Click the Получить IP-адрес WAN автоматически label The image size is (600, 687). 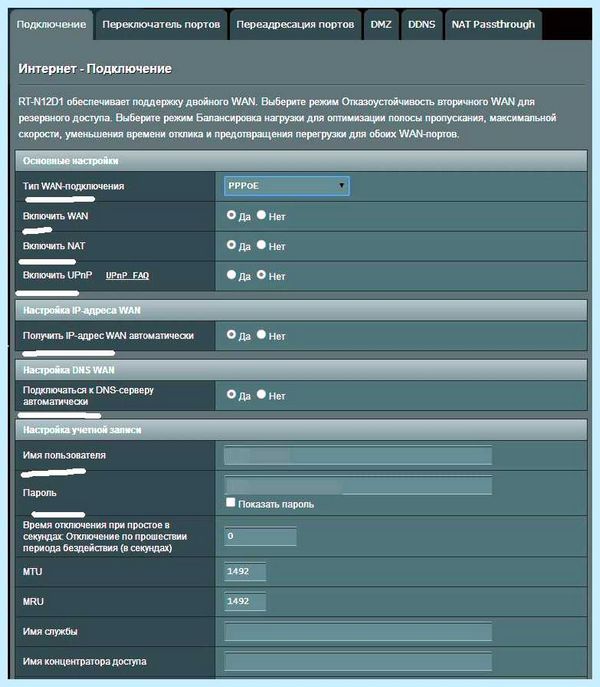[108, 336]
